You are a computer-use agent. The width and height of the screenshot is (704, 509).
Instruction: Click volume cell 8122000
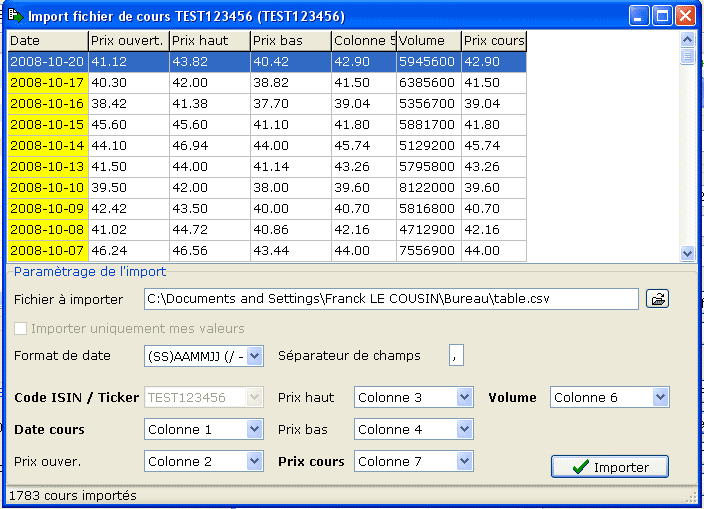(429, 188)
